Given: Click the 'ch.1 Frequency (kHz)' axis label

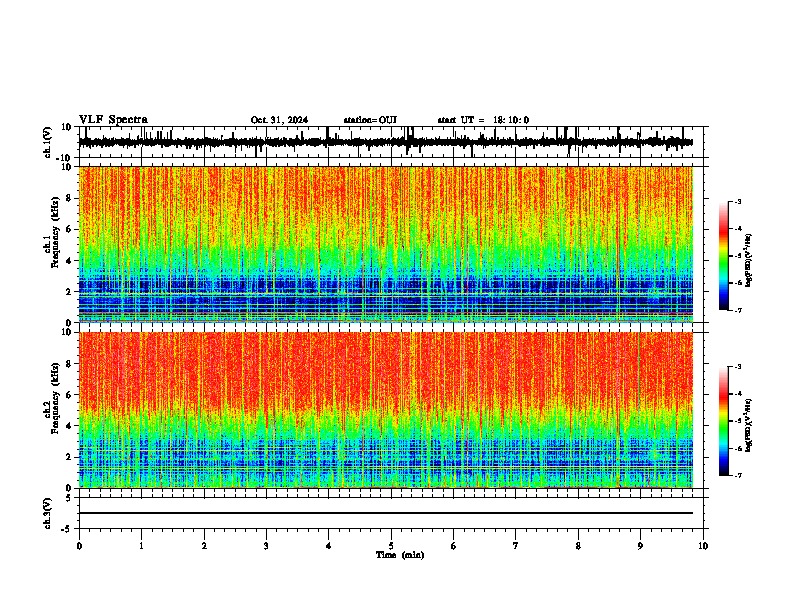Looking at the screenshot, I should tap(52, 234).
